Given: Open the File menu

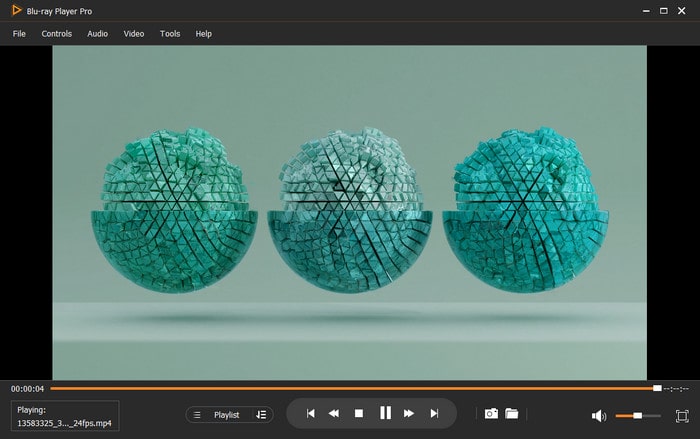Looking at the screenshot, I should click(x=19, y=34).
